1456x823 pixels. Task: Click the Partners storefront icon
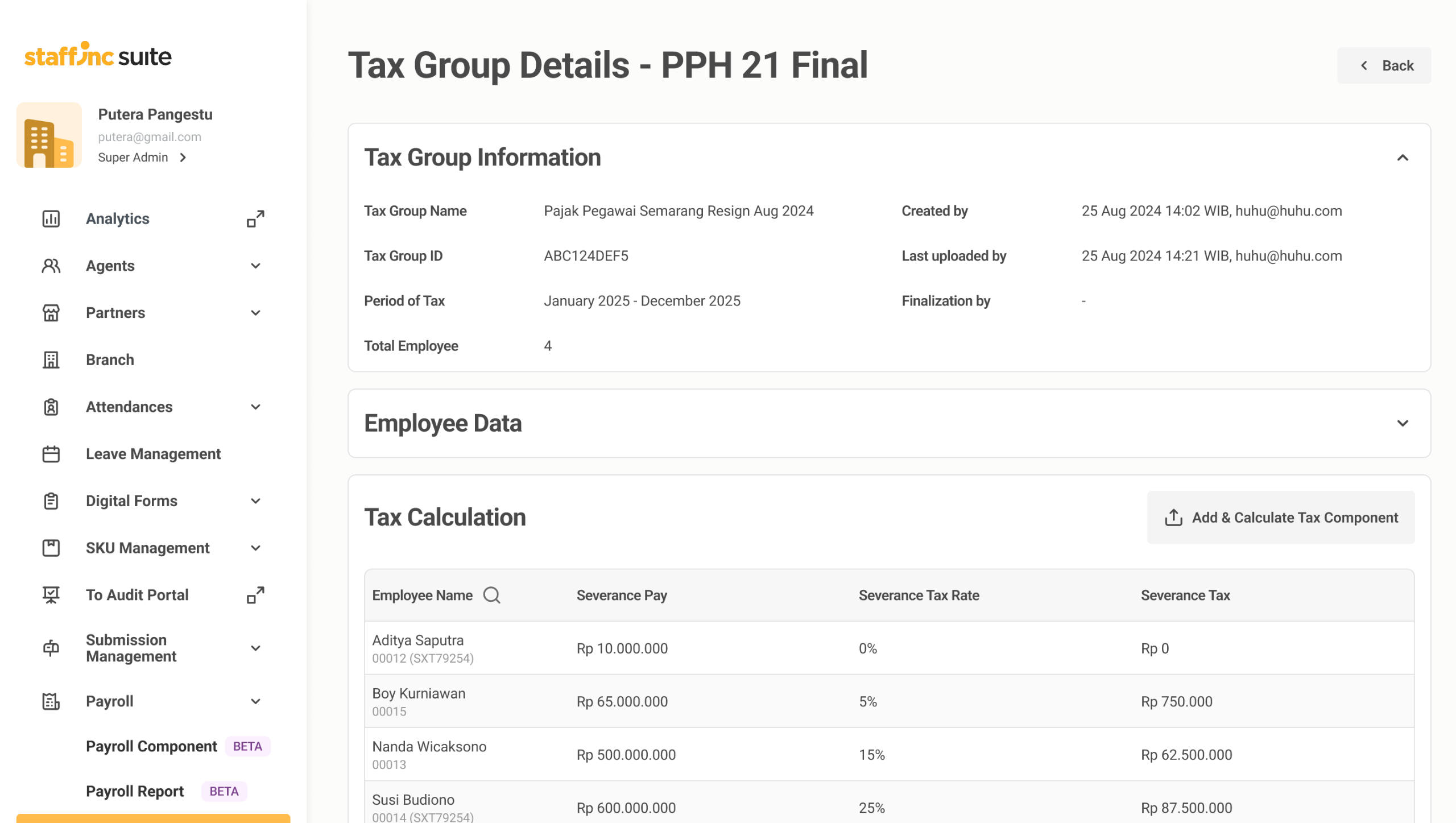click(51, 313)
